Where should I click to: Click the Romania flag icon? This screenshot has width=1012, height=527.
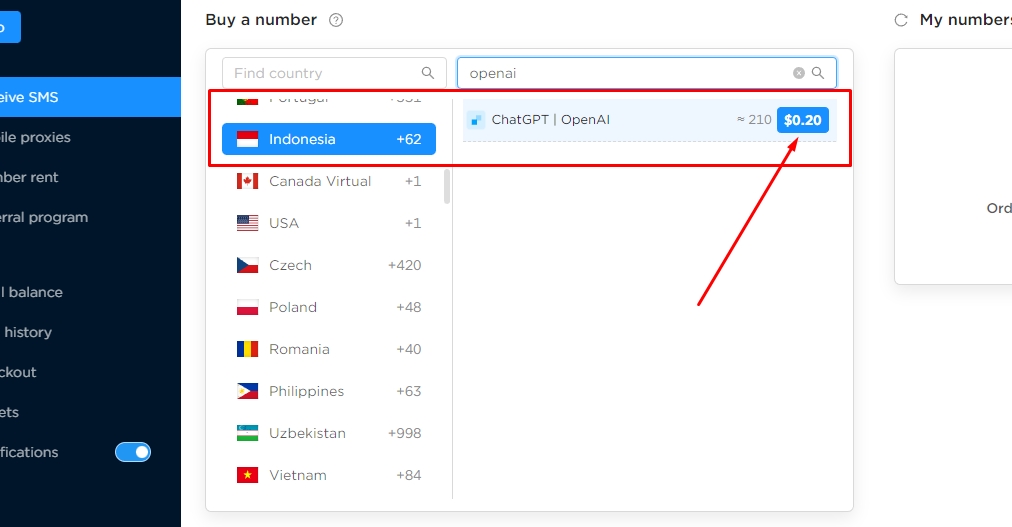click(x=247, y=349)
